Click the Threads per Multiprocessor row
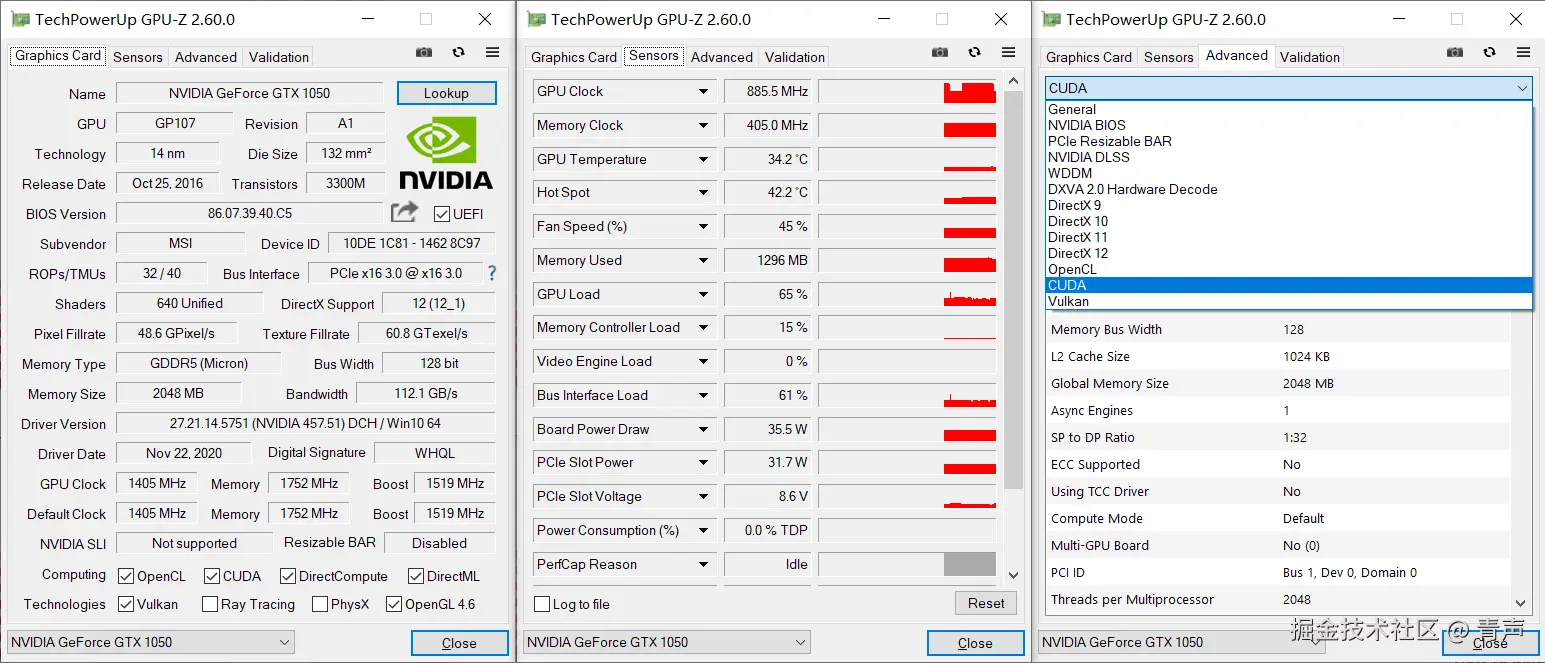Image resolution: width=1545 pixels, height=663 pixels. [1278, 599]
